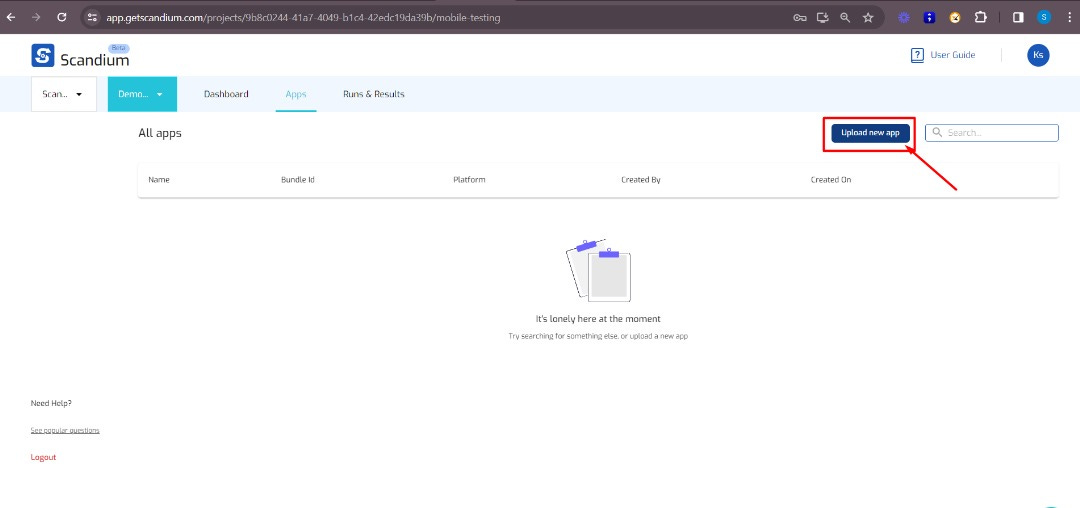Click the User Guide question icon
The image size is (1080, 508).
[x=917, y=56]
